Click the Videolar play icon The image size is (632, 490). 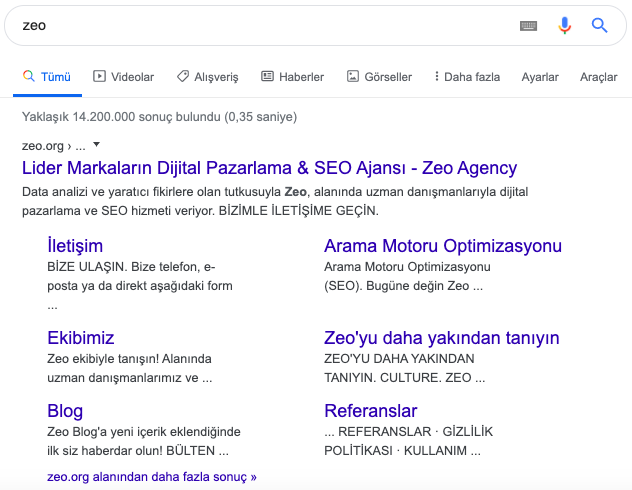point(99,76)
